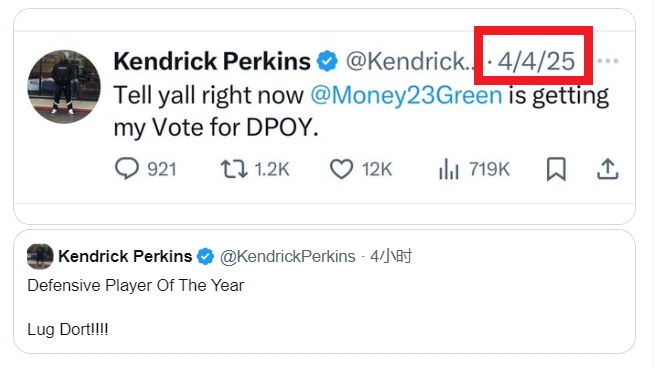Follow the @Money23Green mention link

coord(406,95)
